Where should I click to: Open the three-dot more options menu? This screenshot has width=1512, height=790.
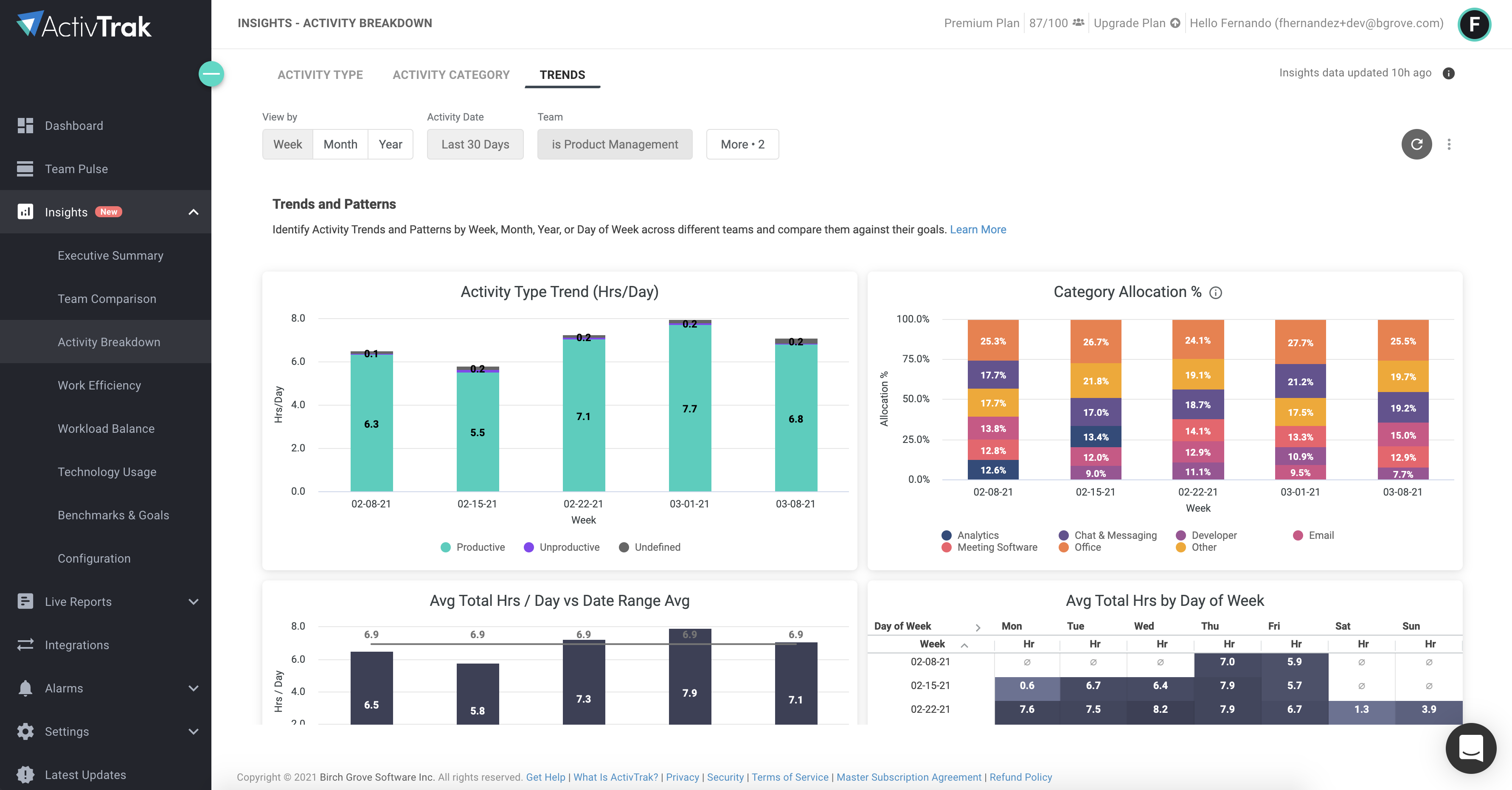pyautogui.click(x=1449, y=144)
